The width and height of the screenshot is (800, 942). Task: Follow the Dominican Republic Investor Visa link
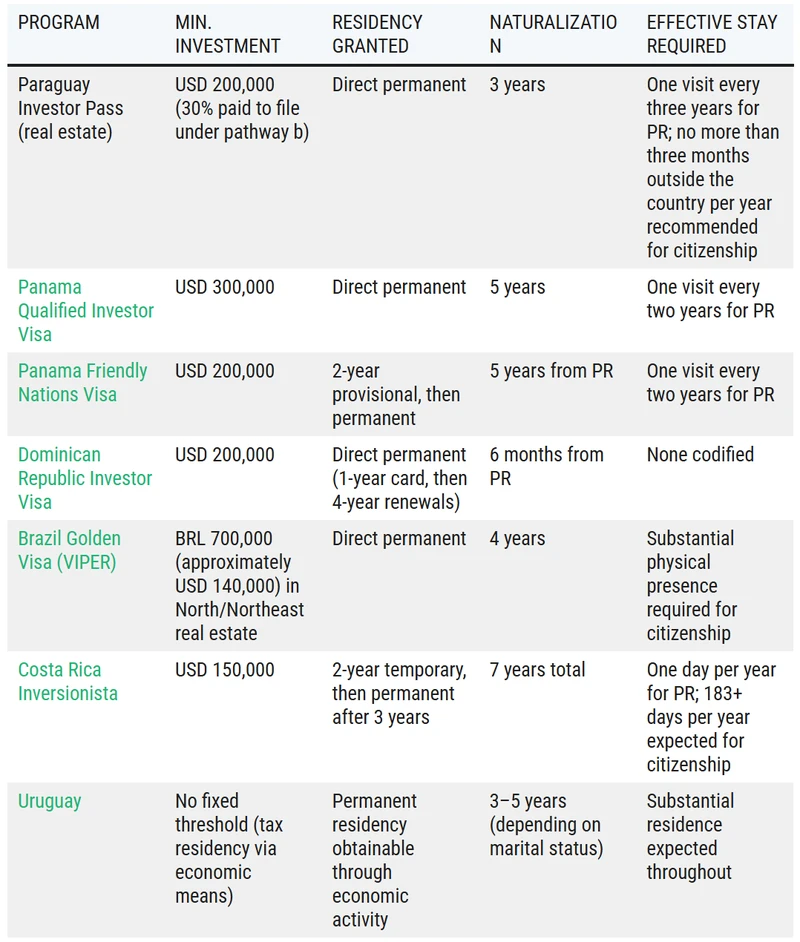tap(85, 478)
